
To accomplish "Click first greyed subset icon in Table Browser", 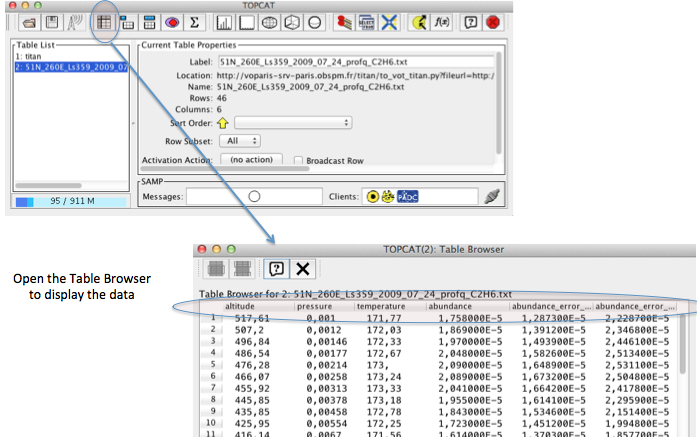I will point(216,269).
